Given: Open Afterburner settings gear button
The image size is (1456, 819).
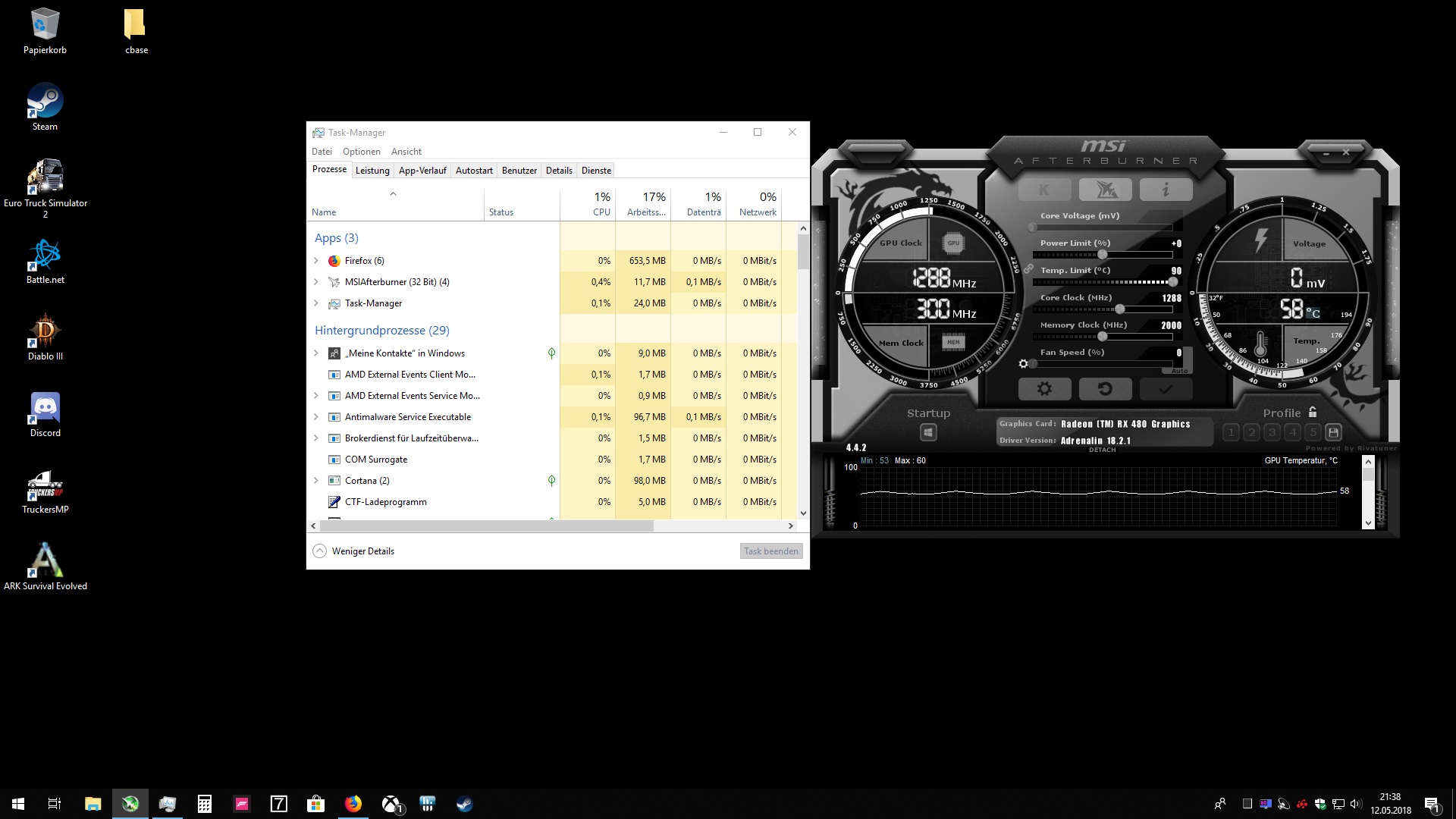Looking at the screenshot, I should point(1044,389).
